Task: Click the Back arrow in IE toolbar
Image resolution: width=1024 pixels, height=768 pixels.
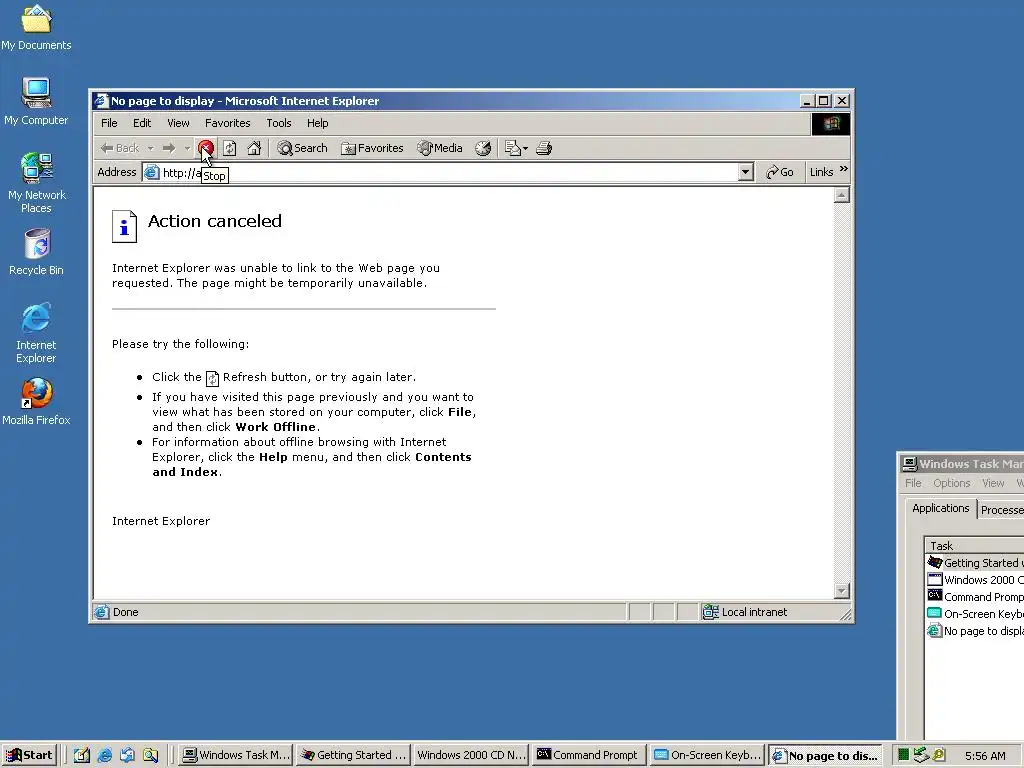Action: 120,148
